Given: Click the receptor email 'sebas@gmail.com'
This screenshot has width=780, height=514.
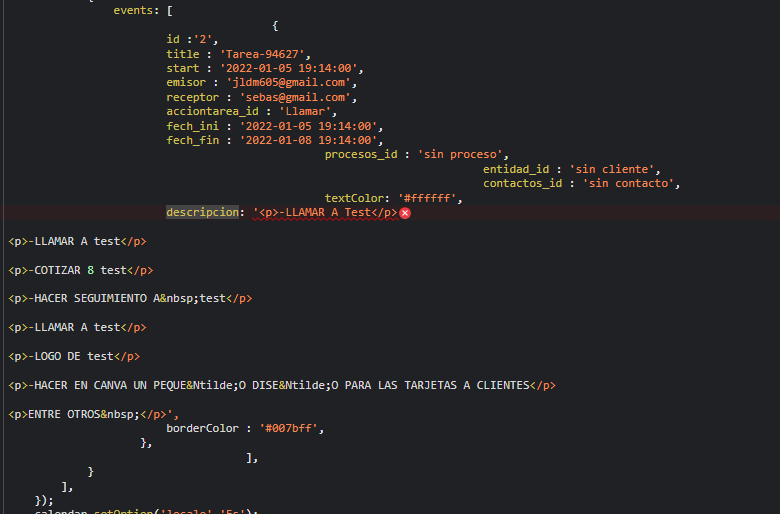Looking at the screenshot, I should coord(295,97).
